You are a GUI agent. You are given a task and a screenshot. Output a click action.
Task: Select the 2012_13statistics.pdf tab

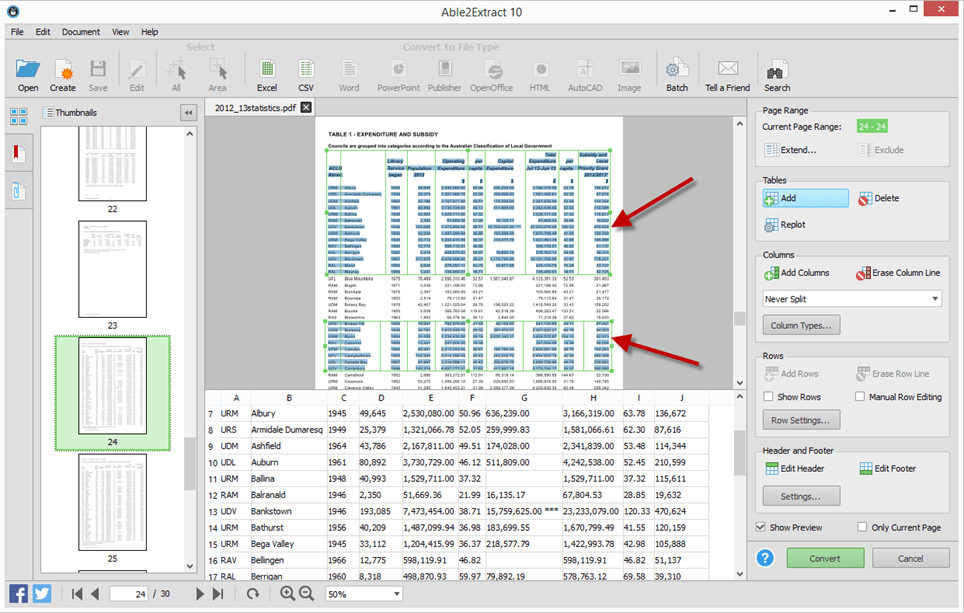pyautogui.click(x=255, y=108)
